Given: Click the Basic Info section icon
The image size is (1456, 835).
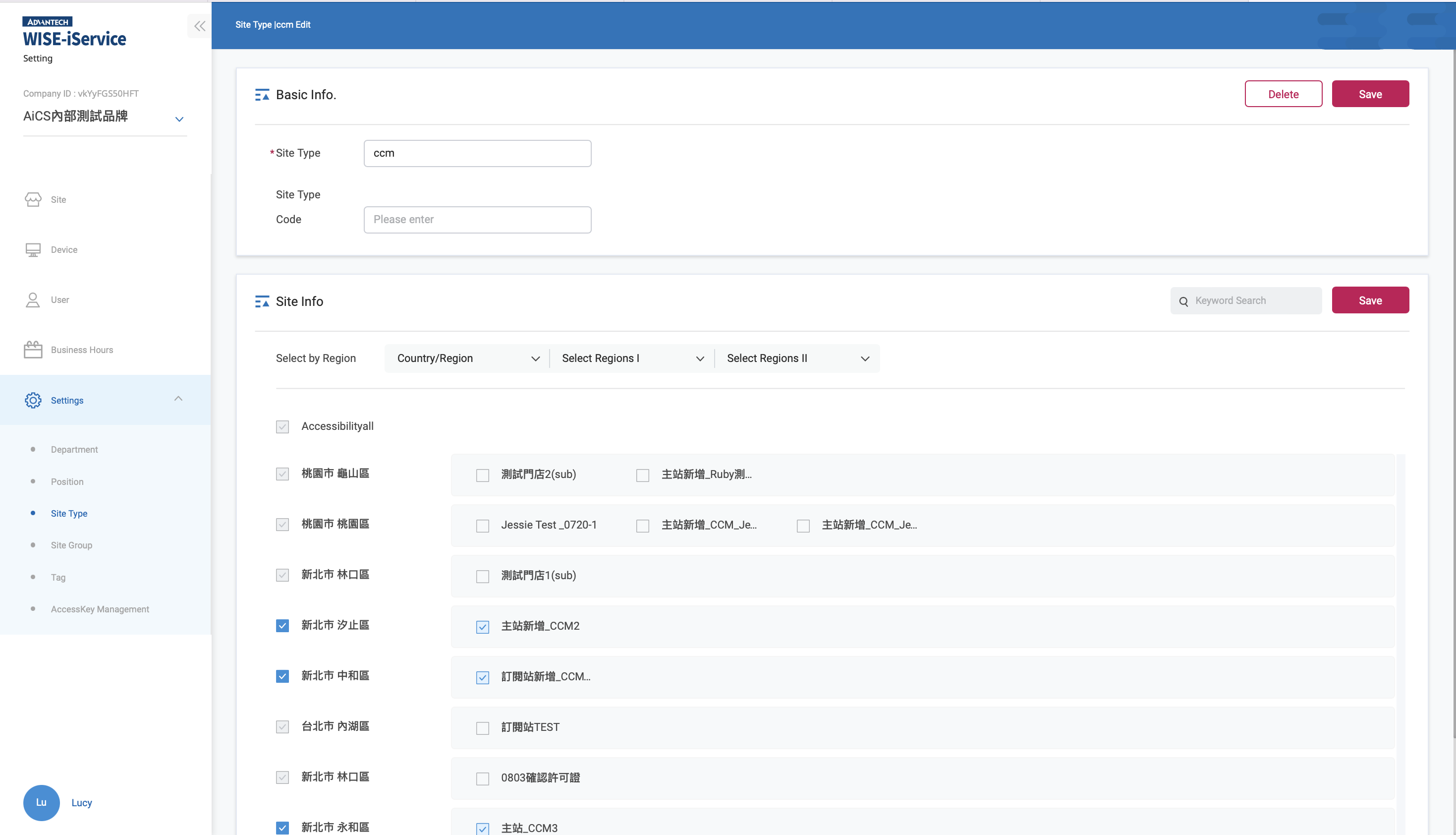Looking at the screenshot, I should tap(263, 94).
